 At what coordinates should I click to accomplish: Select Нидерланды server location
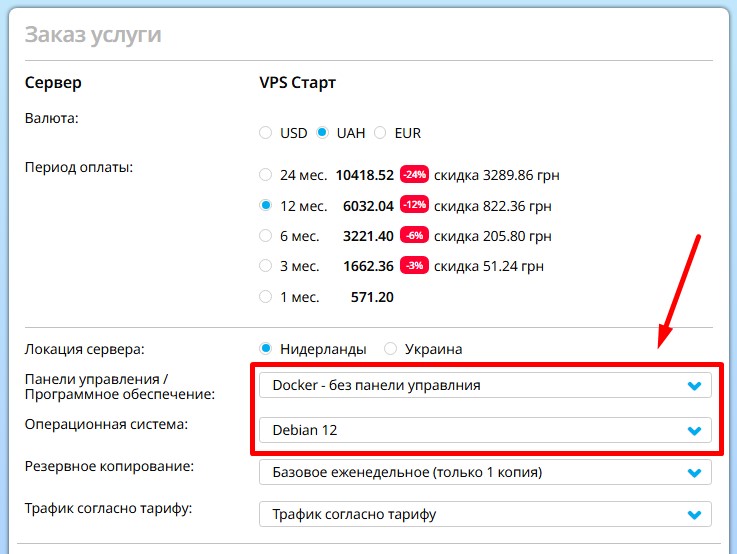tap(266, 349)
